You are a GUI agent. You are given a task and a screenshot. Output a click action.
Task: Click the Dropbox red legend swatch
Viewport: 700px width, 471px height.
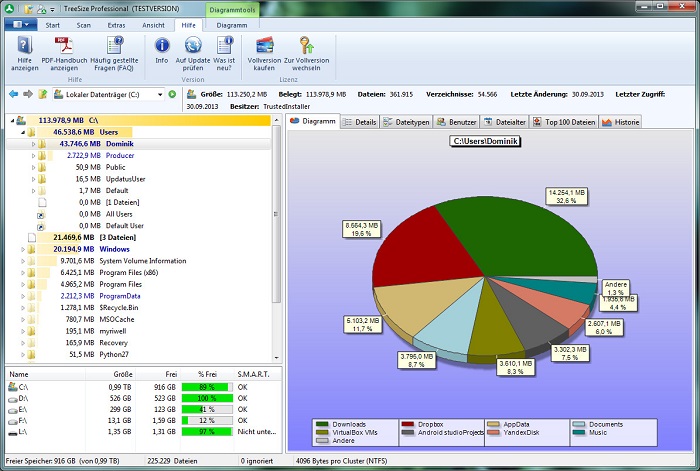point(408,424)
